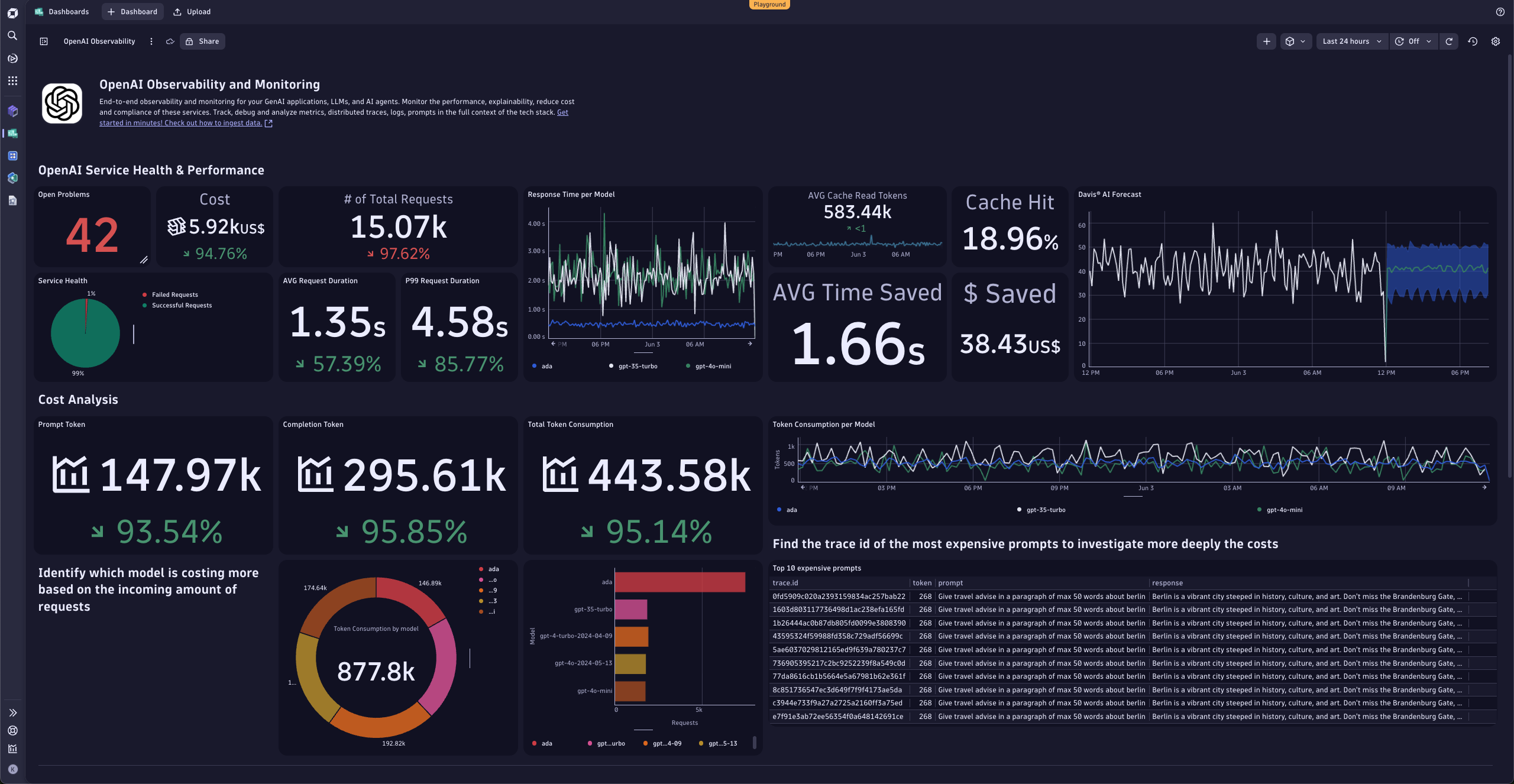Click the OpenAI Observability title
Viewport: 1514px width, 784px height.
99,41
